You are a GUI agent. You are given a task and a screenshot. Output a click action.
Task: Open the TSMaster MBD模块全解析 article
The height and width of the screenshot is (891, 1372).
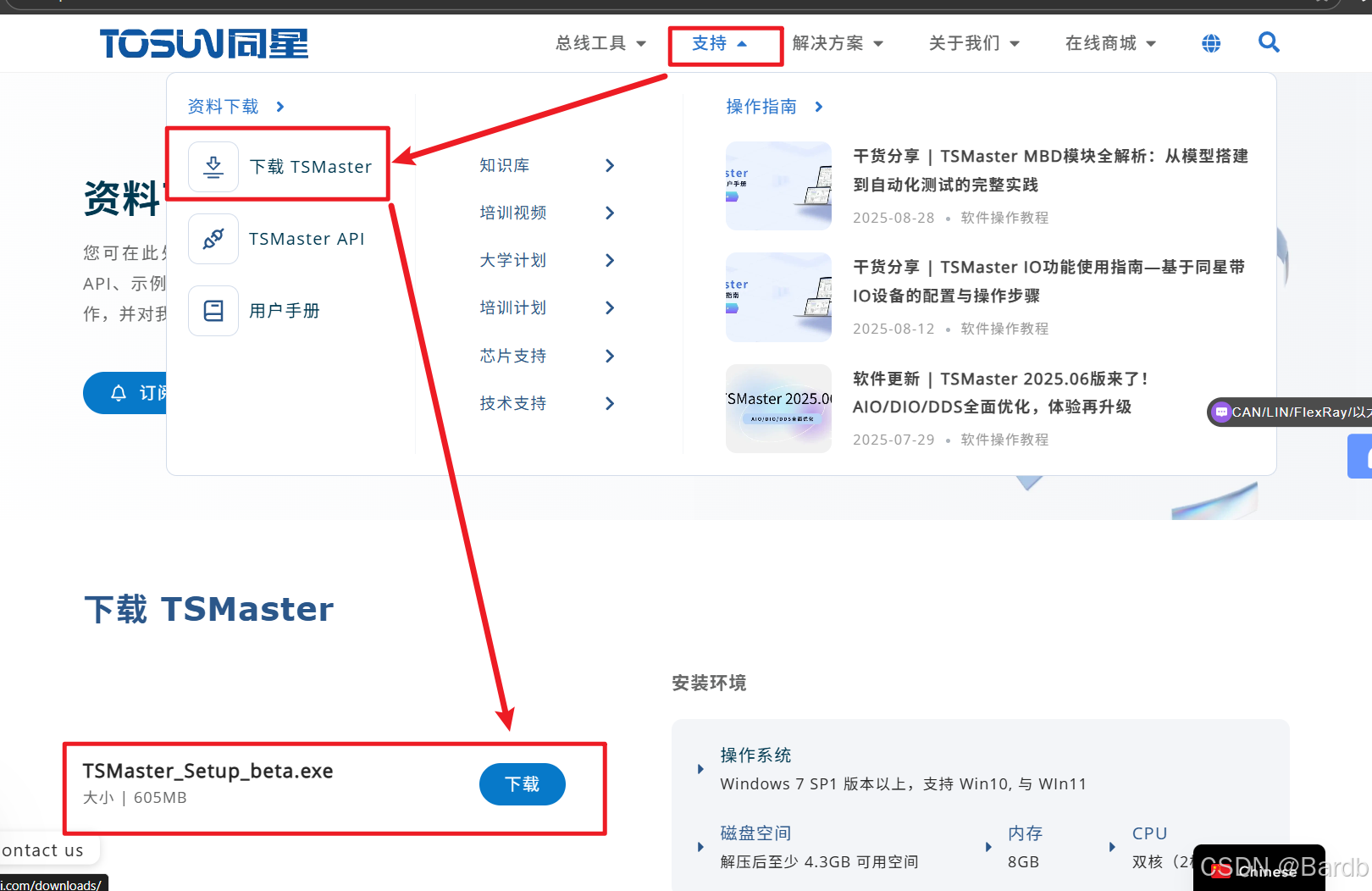coord(1050,170)
